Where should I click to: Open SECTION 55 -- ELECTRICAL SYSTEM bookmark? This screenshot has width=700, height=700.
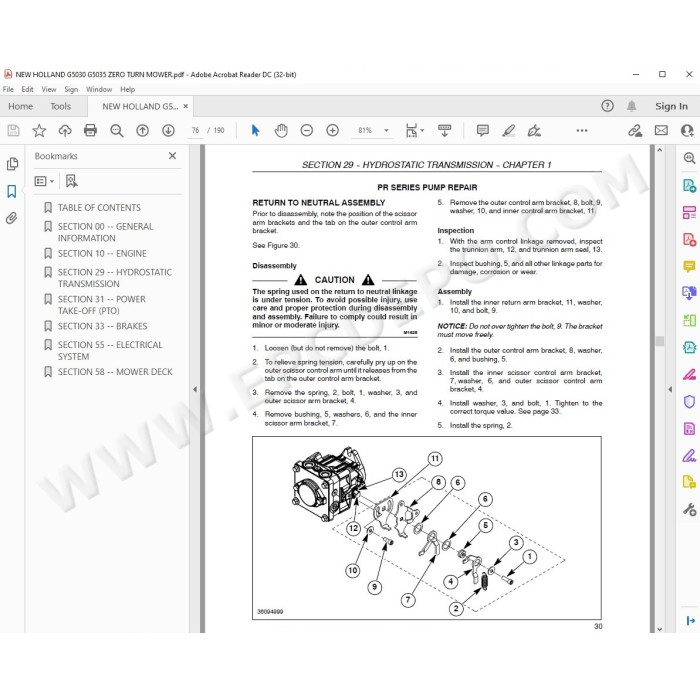[110, 350]
